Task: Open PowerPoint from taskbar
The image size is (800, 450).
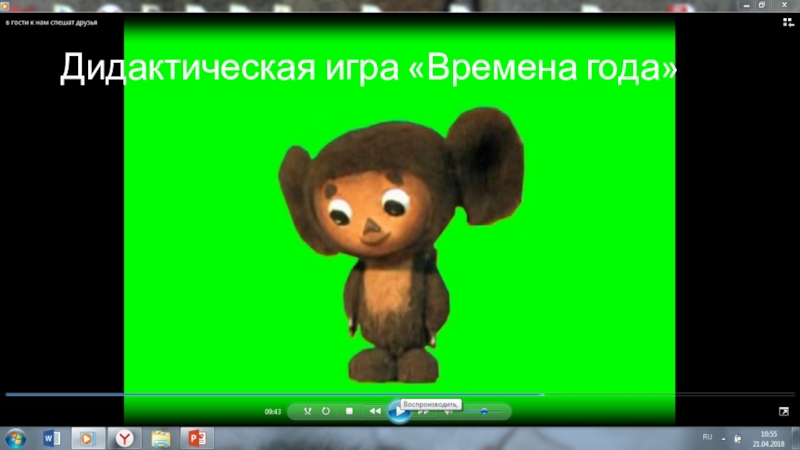Action: tap(197, 438)
